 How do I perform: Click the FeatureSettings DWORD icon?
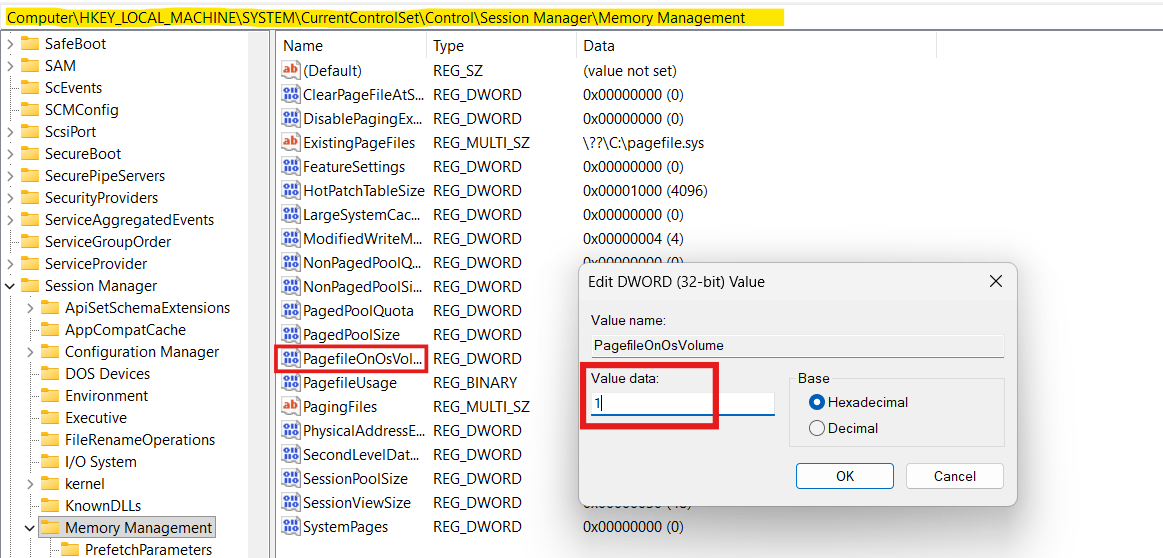290,166
